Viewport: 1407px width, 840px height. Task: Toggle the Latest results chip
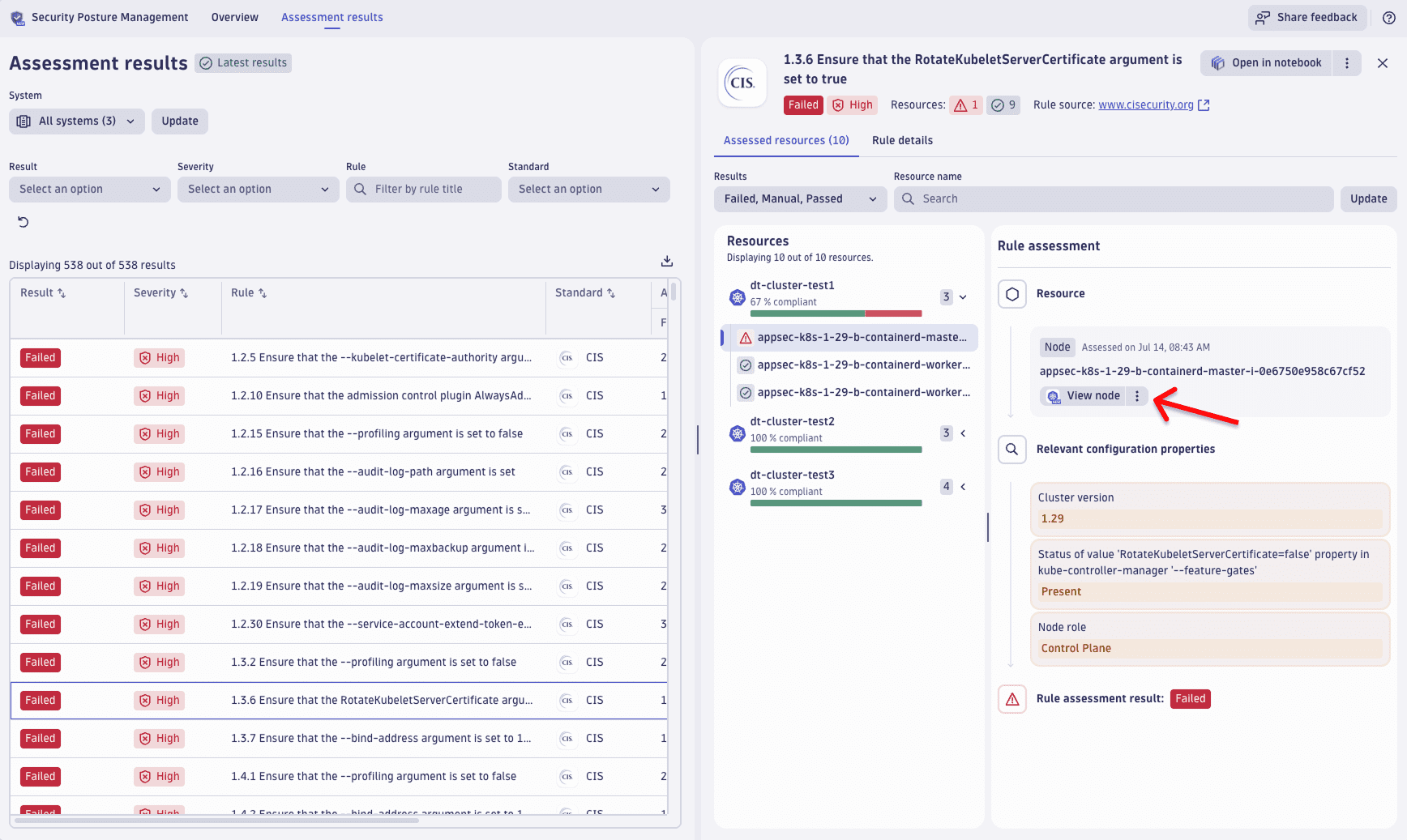pos(243,63)
